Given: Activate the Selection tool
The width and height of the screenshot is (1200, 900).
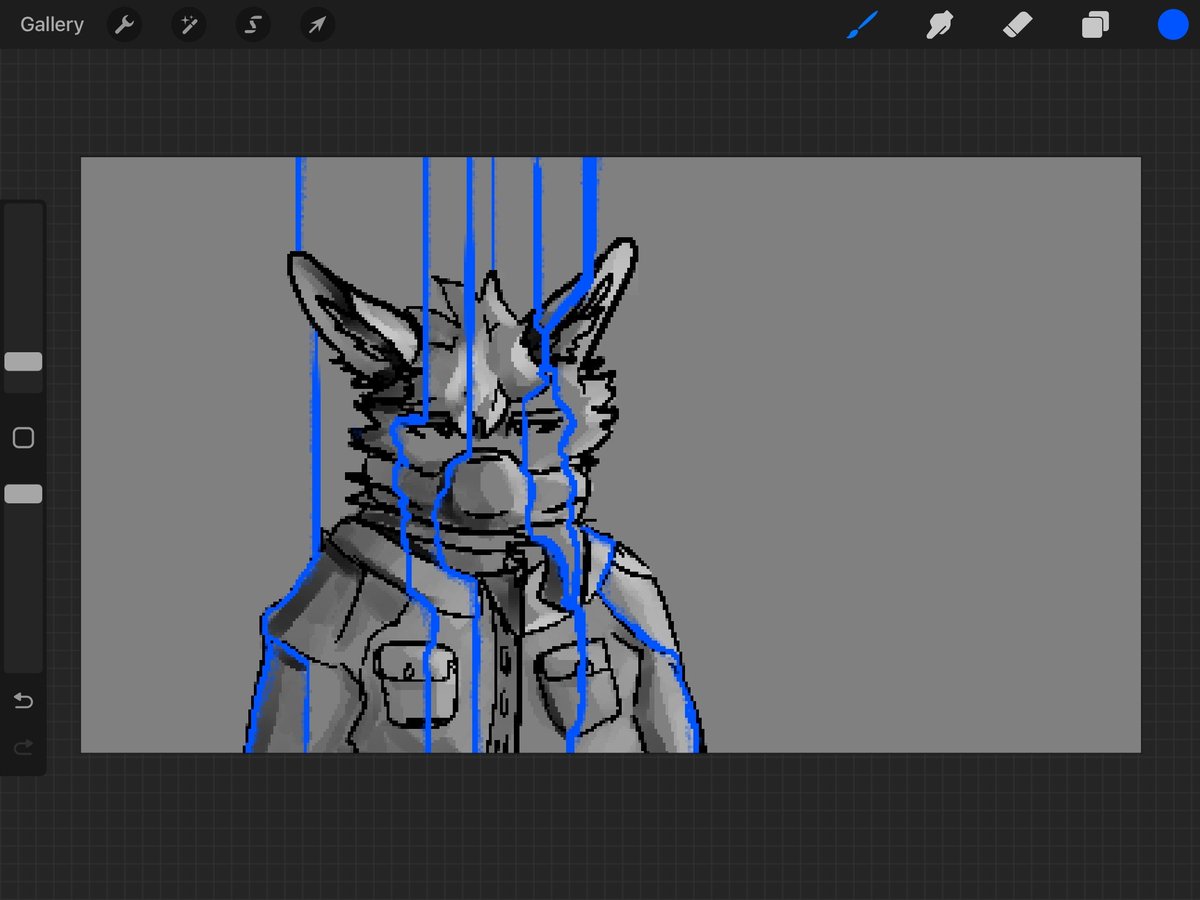Looking at the screenshot, I should [x=253, y=25].
